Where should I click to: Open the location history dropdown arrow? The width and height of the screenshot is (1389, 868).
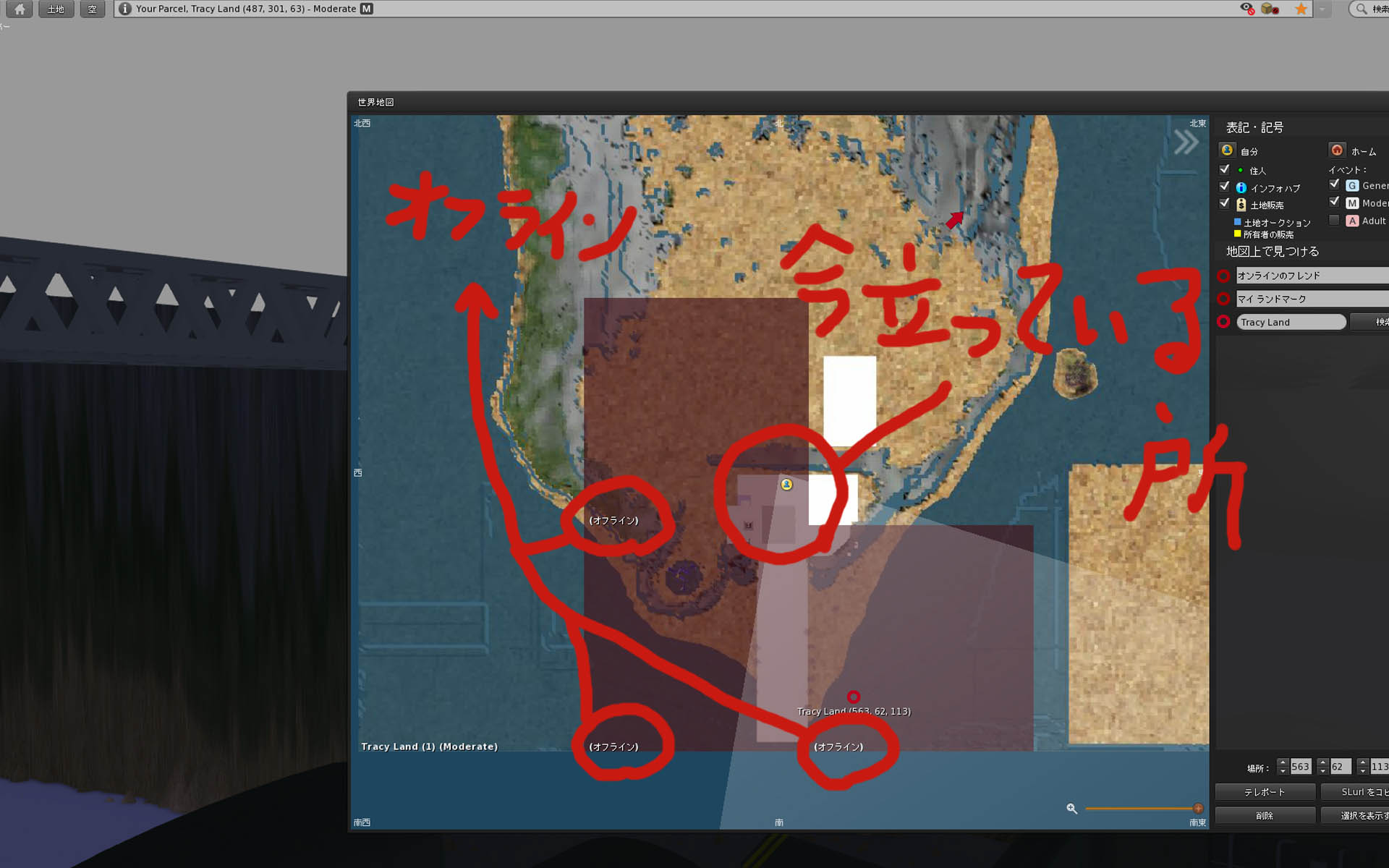1322,9
